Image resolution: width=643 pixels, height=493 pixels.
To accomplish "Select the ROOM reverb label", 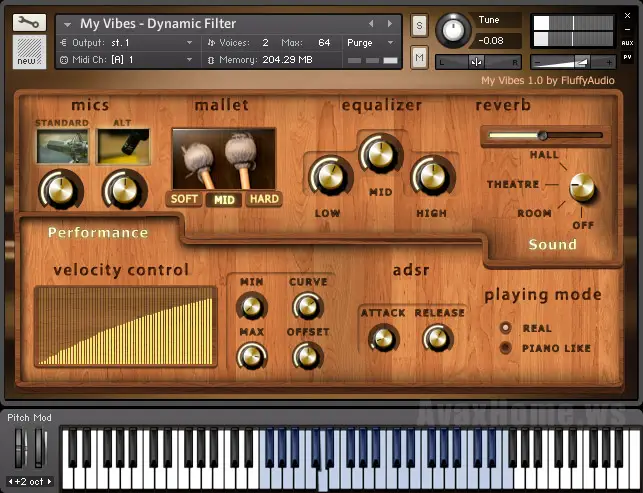I will [x=534, y=213].
